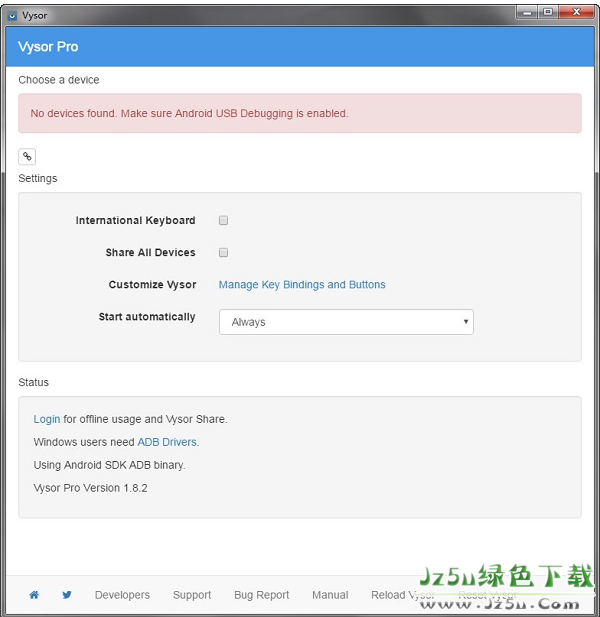
Task: Open the home icon in footer
Action: pos(34,595)
